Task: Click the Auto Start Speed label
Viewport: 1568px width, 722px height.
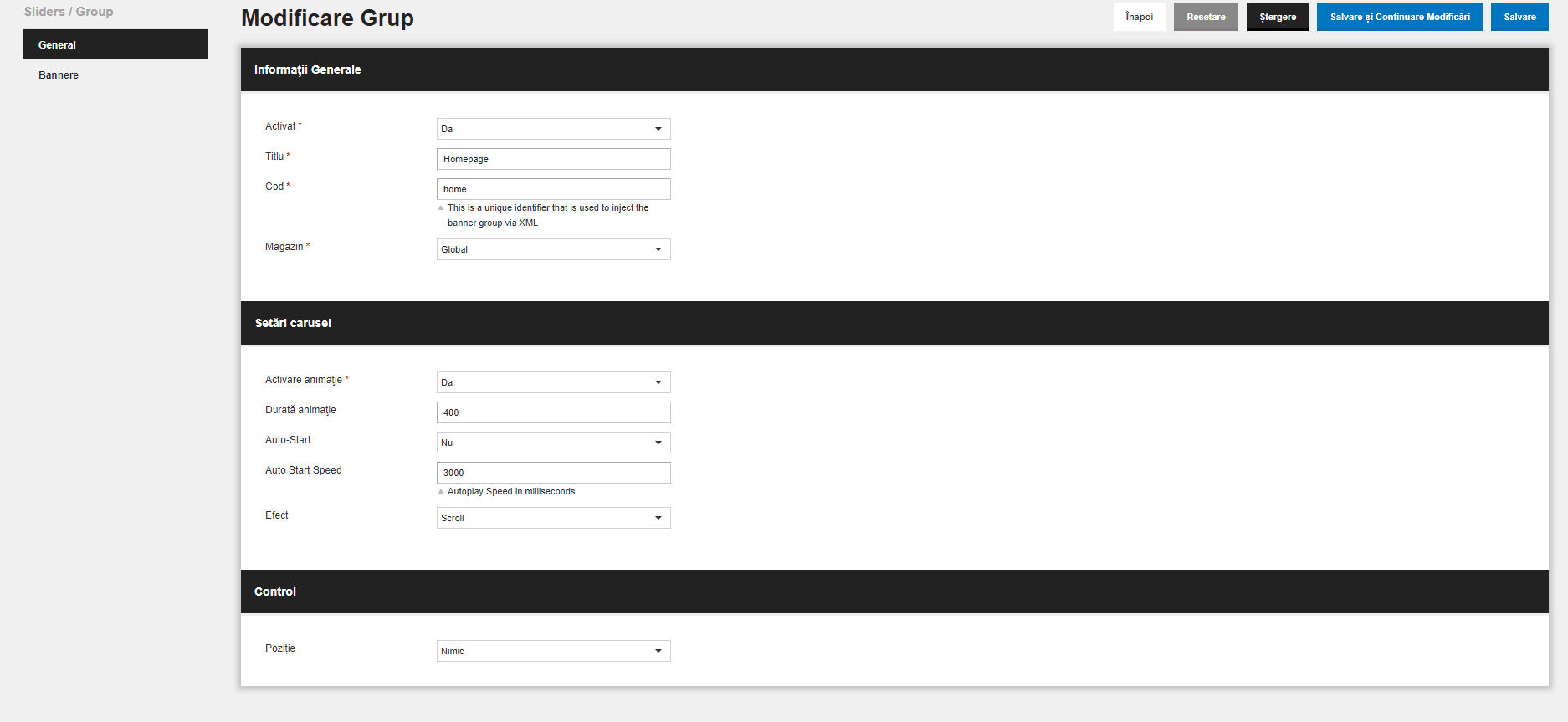Action: [303, 470]
